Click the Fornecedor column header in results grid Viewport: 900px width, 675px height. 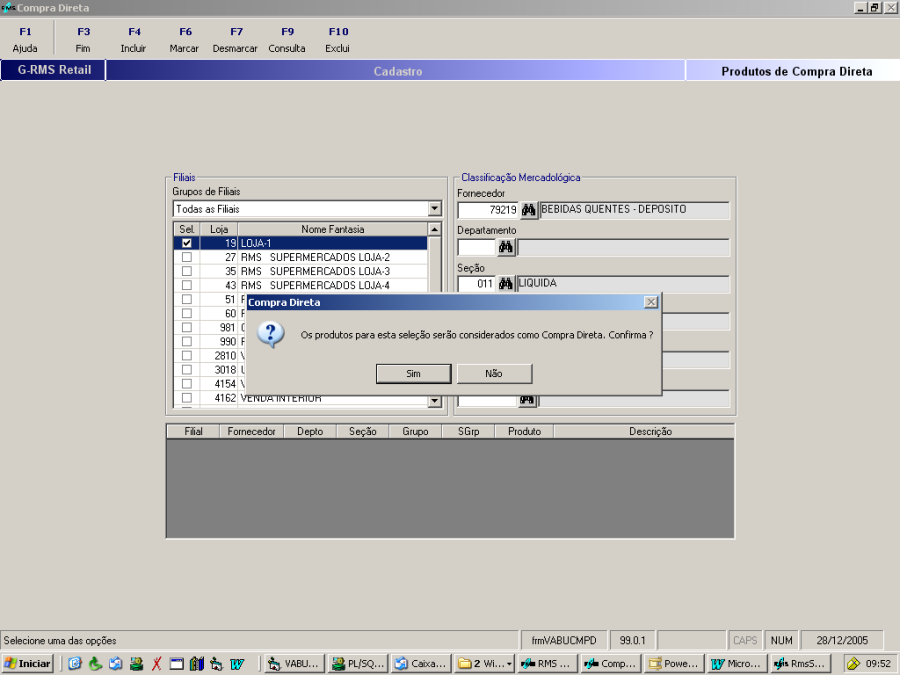(x=251, y=432)
